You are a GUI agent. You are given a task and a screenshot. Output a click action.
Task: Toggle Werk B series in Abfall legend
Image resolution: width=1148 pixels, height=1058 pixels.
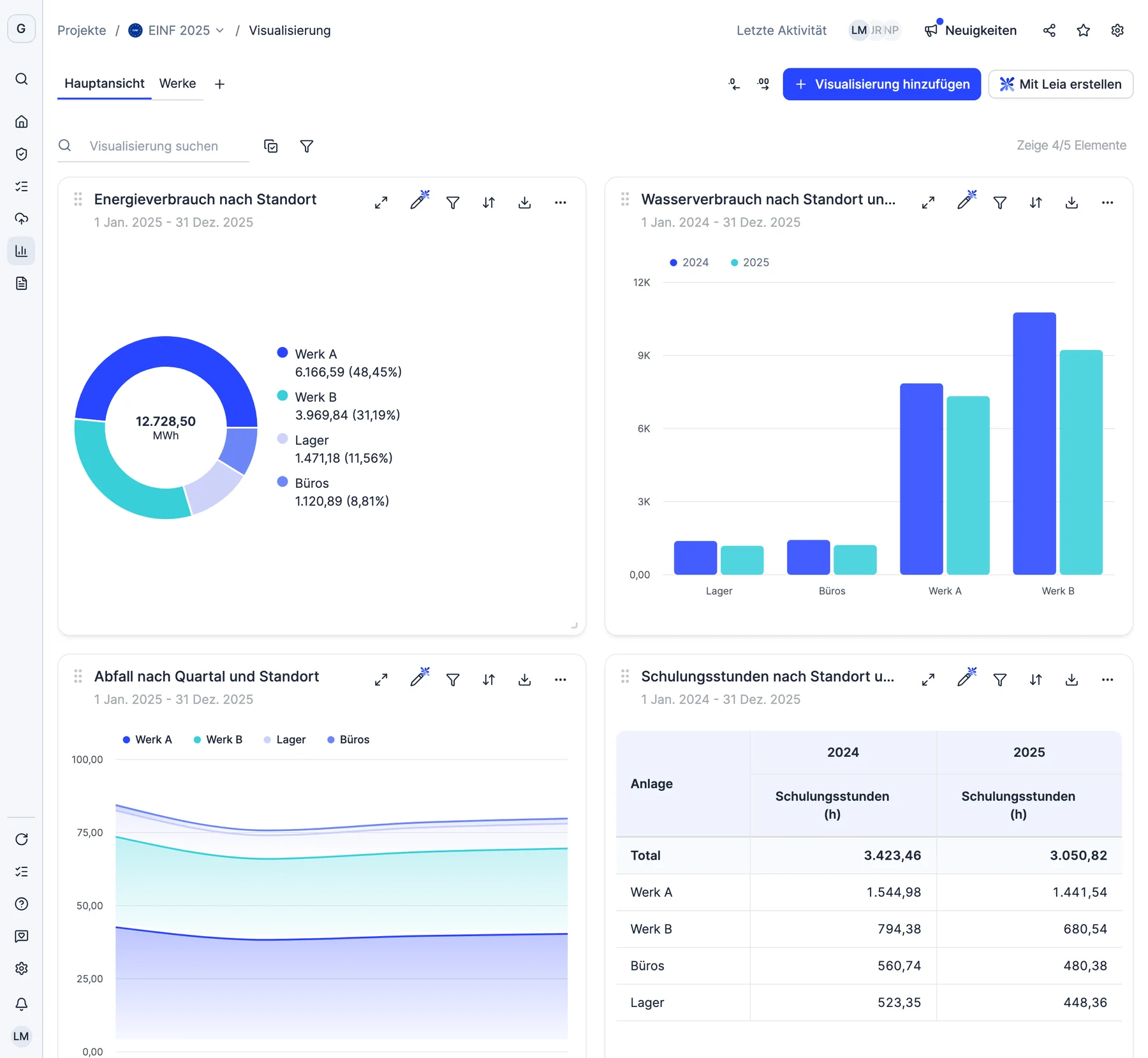point(217,739)
